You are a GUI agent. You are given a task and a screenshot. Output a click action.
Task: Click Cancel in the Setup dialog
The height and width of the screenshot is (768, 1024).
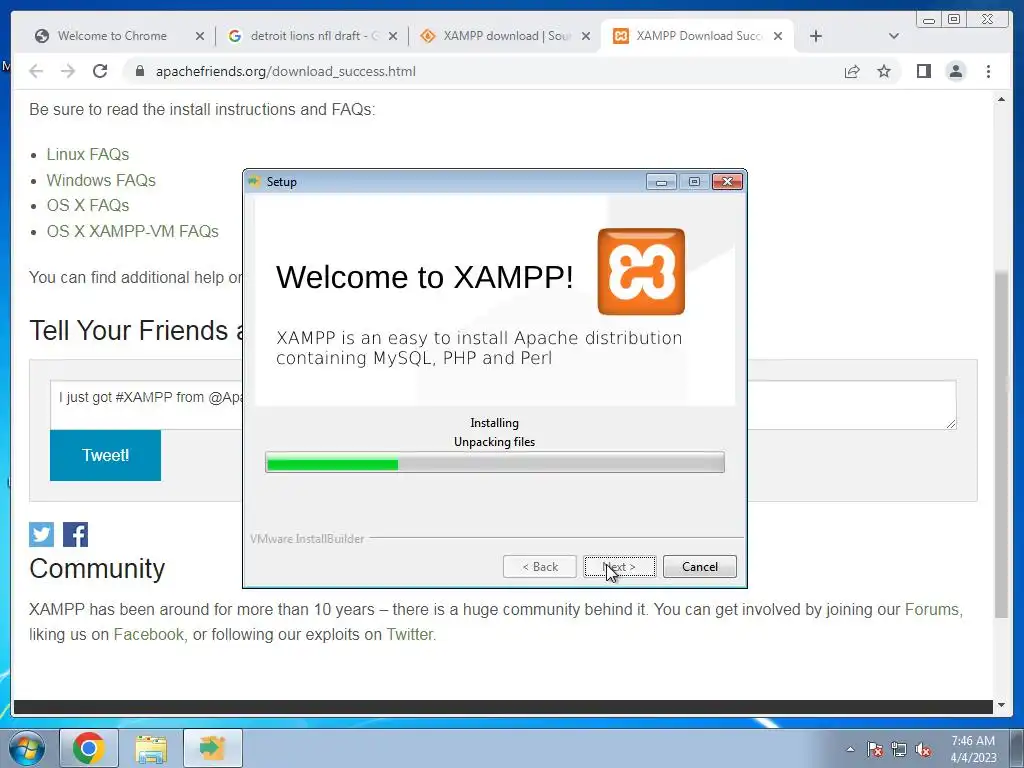point(699,567)
